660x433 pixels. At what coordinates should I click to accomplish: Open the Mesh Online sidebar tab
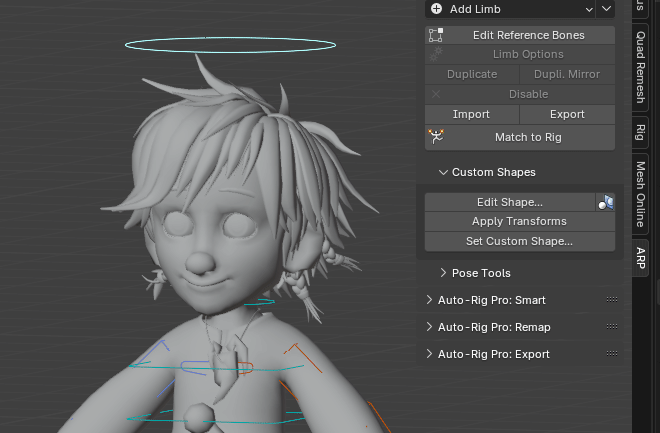pyautogui.click(x=641, y=194)
